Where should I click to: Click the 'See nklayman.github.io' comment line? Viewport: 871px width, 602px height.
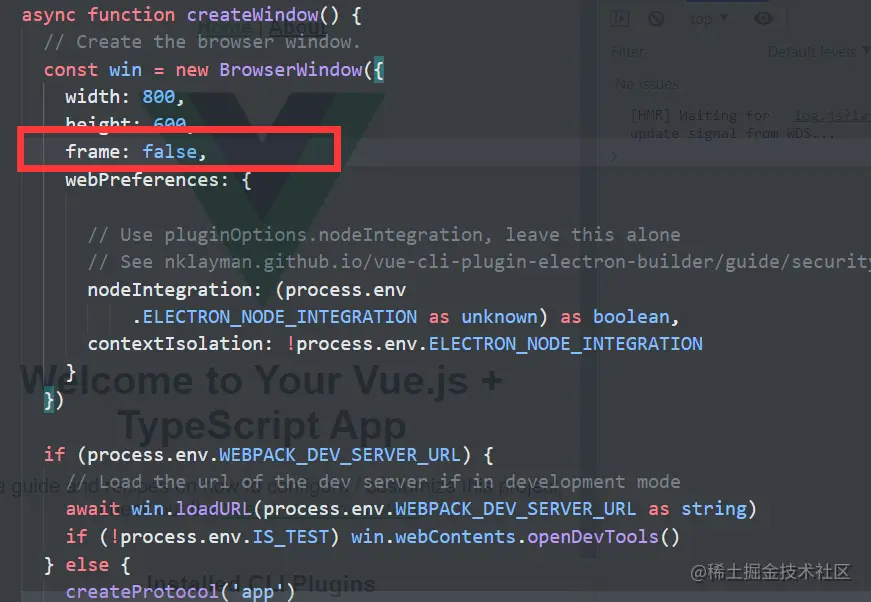479,262
